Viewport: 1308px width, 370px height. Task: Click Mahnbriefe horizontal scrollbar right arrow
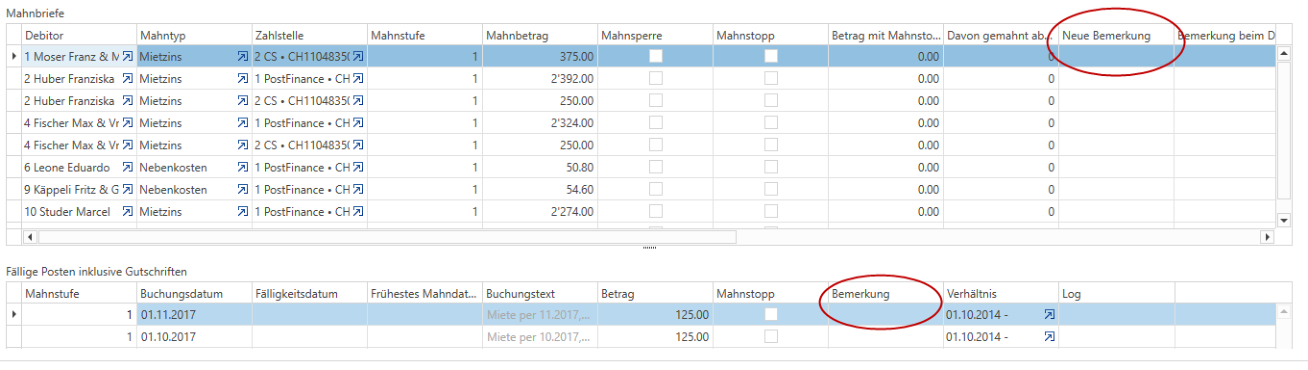click(1267, 237)
